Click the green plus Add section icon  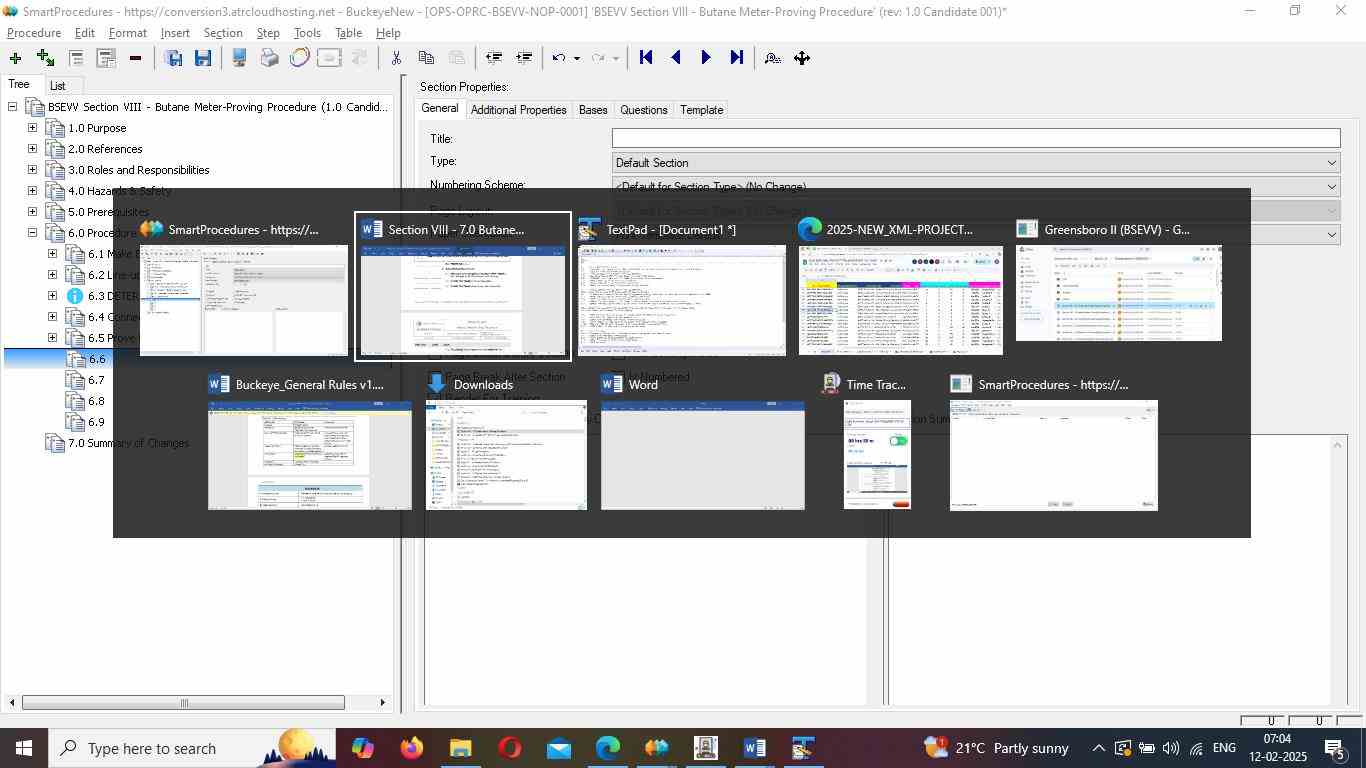[x=15, y=58]
